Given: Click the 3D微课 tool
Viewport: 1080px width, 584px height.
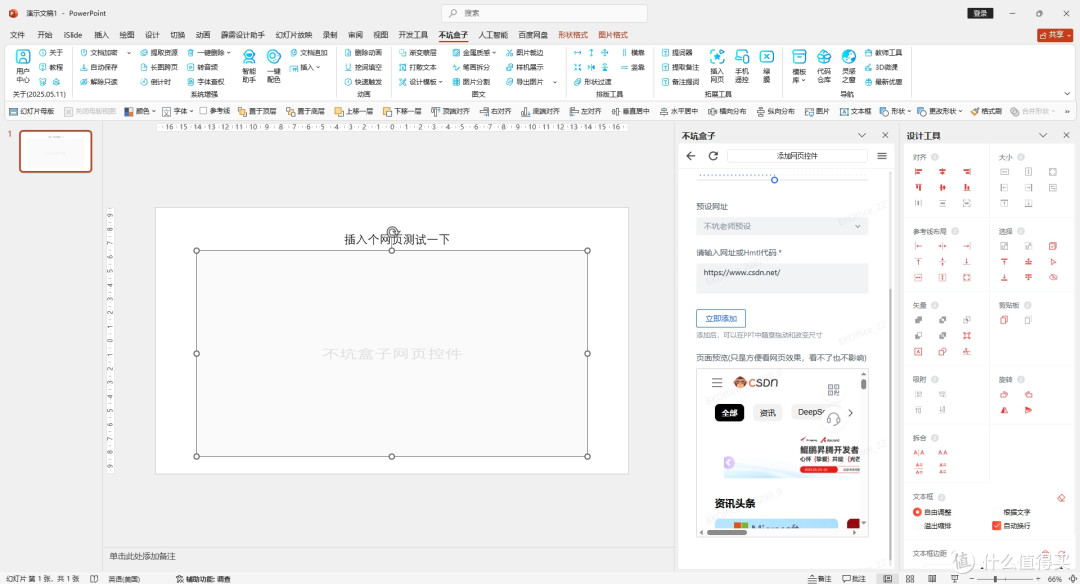Looking at the screenshot, I should coord(881,67).
